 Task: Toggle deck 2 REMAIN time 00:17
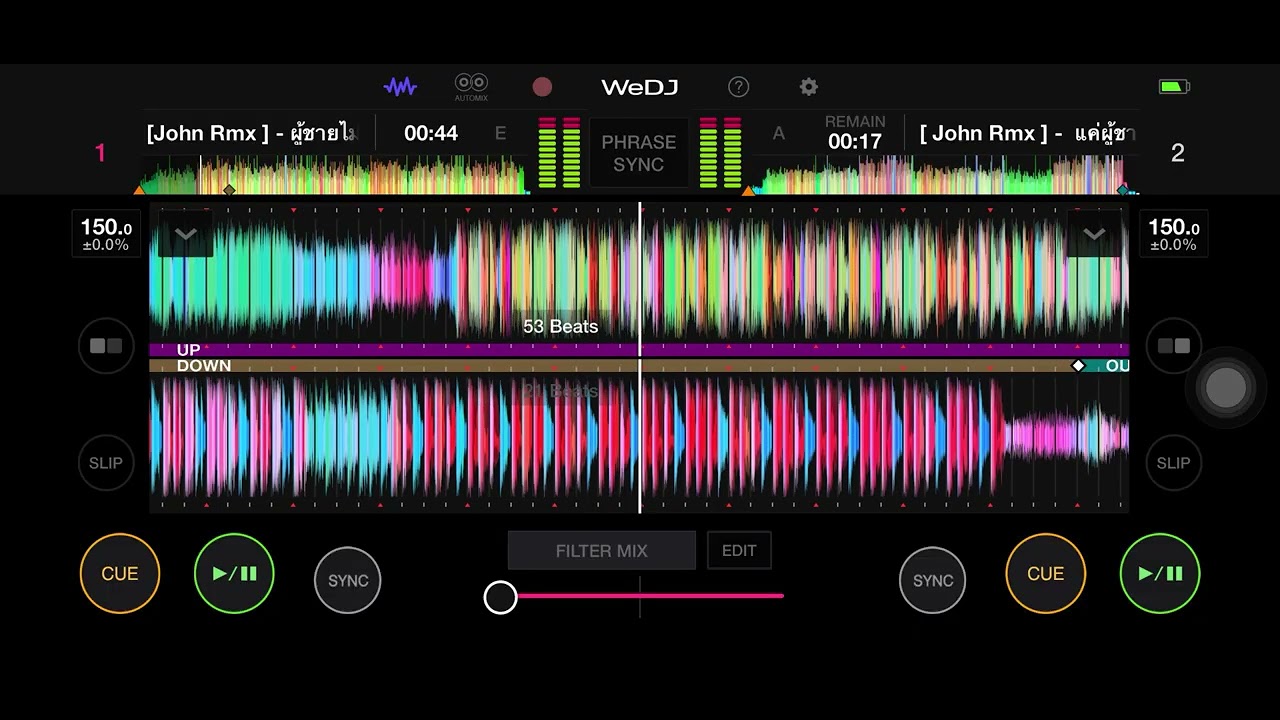pos(855,134)
